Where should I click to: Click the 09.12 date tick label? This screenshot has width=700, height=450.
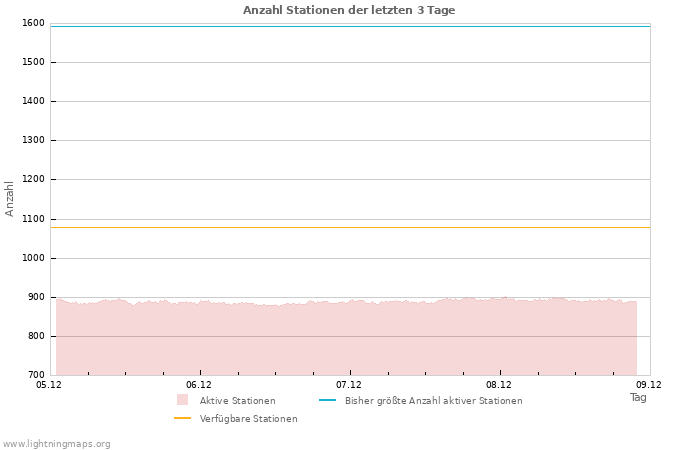pyautogui.click(x=649, y=384)
